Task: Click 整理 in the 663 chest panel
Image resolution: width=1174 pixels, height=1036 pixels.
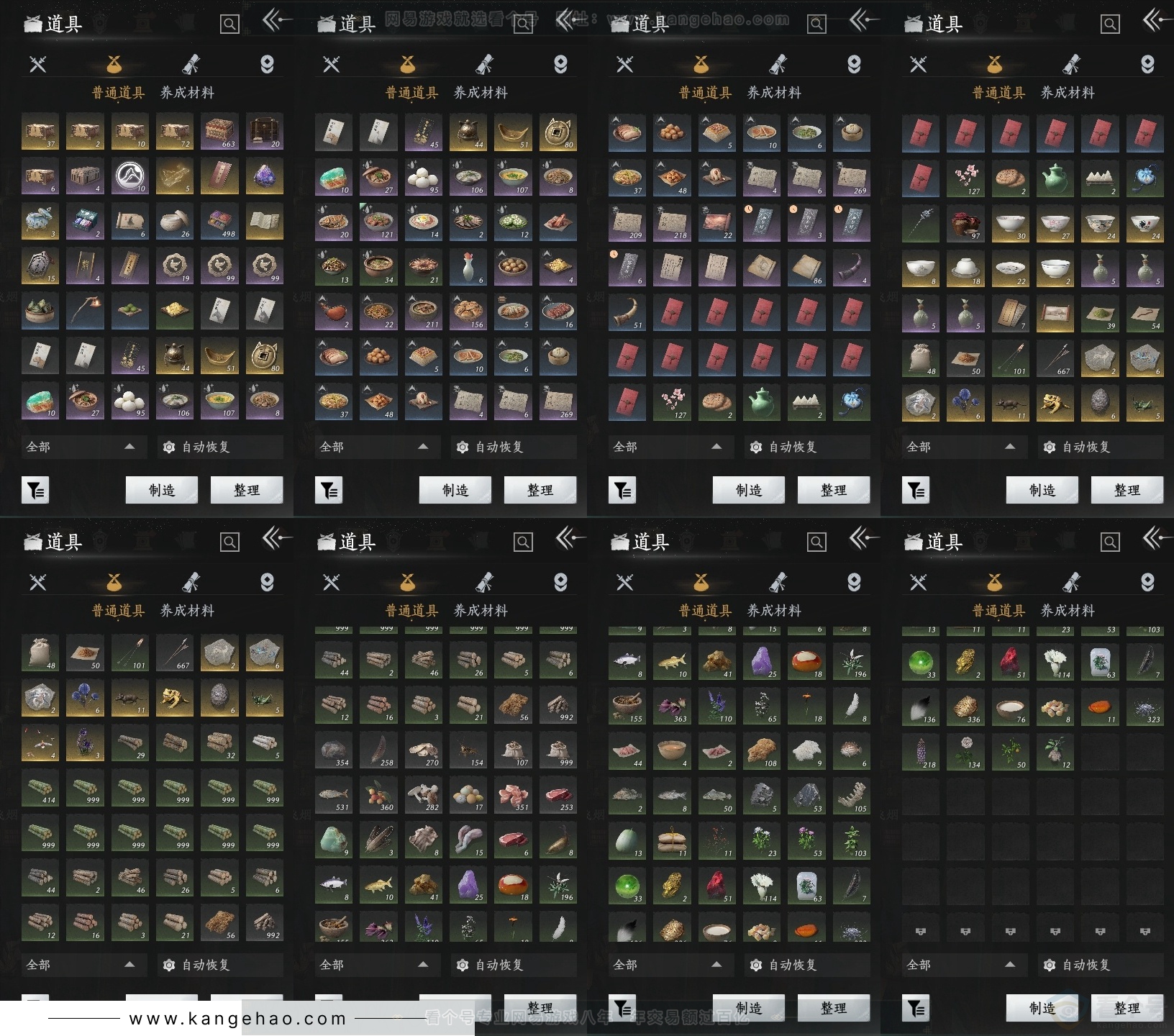Action: point(247,490)
